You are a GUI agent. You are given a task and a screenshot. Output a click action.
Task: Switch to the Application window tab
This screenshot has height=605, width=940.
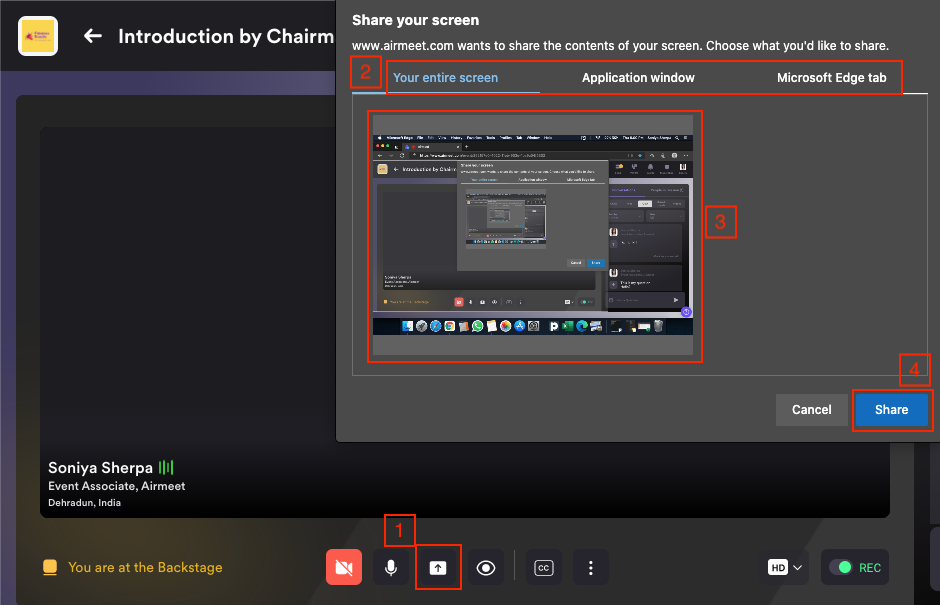(638, 77)
